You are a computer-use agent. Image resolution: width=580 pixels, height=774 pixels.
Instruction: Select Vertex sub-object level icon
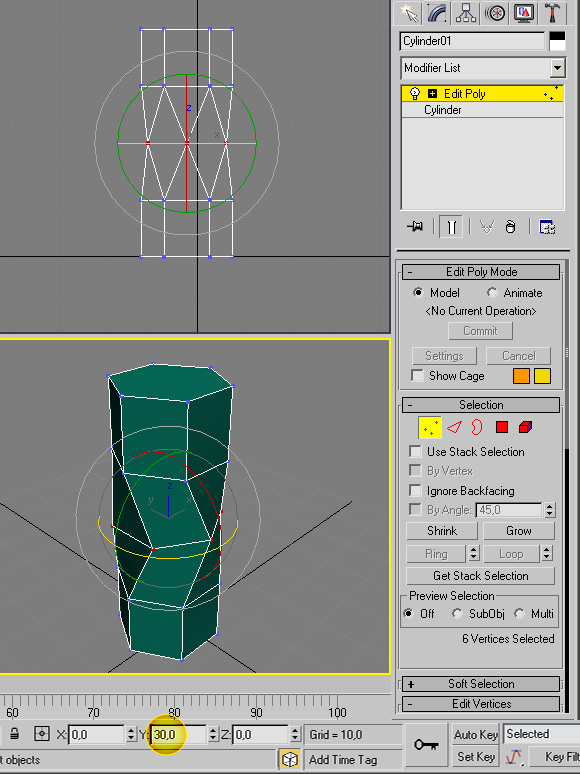click(x=429, y=427)
